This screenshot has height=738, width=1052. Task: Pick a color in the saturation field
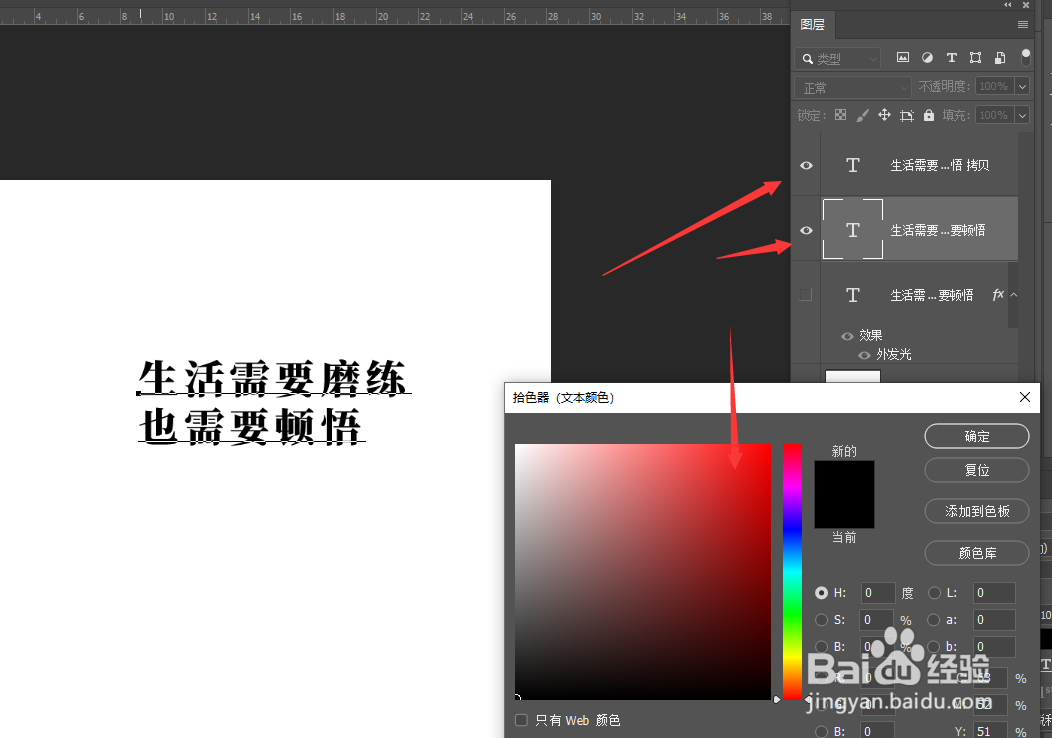coord(643,572)
